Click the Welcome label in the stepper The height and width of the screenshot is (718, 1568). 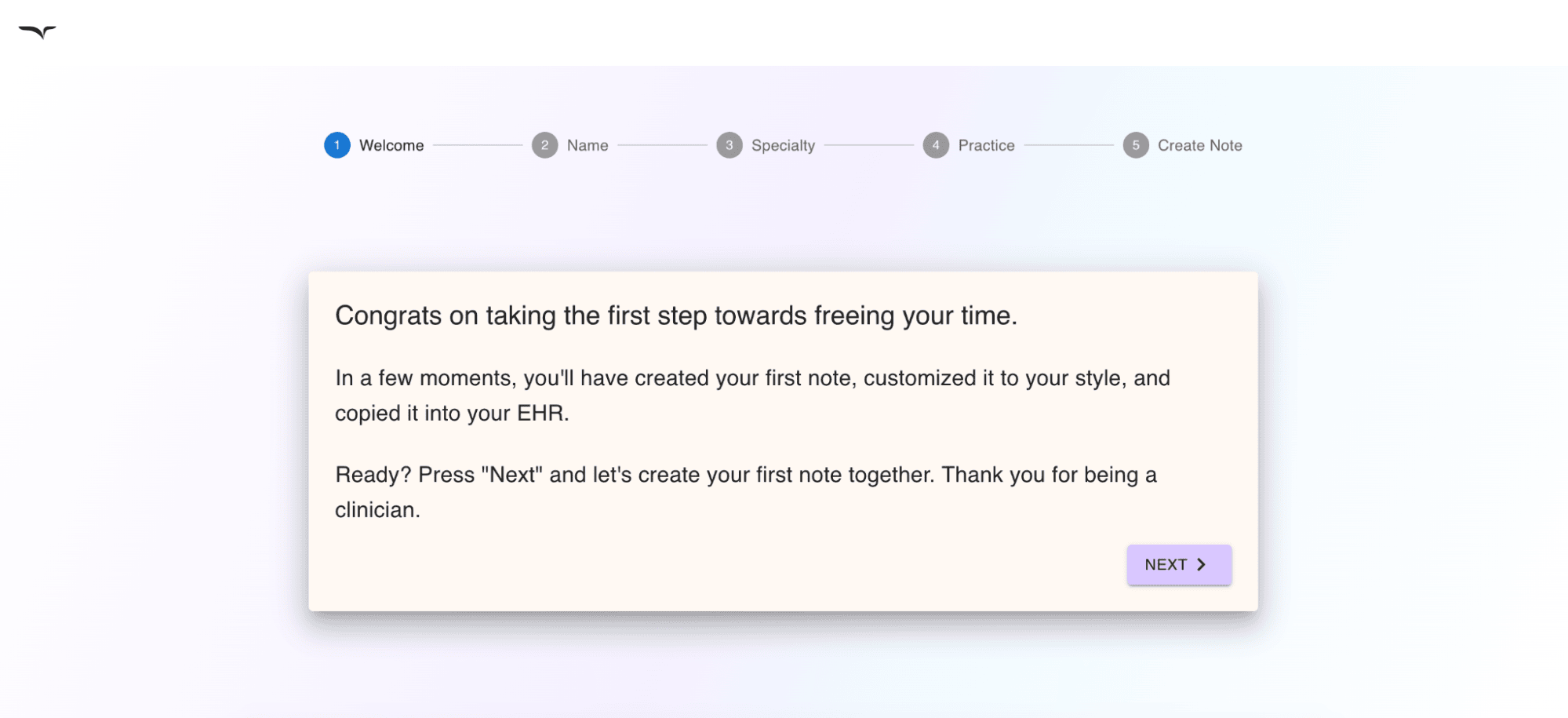391,145
